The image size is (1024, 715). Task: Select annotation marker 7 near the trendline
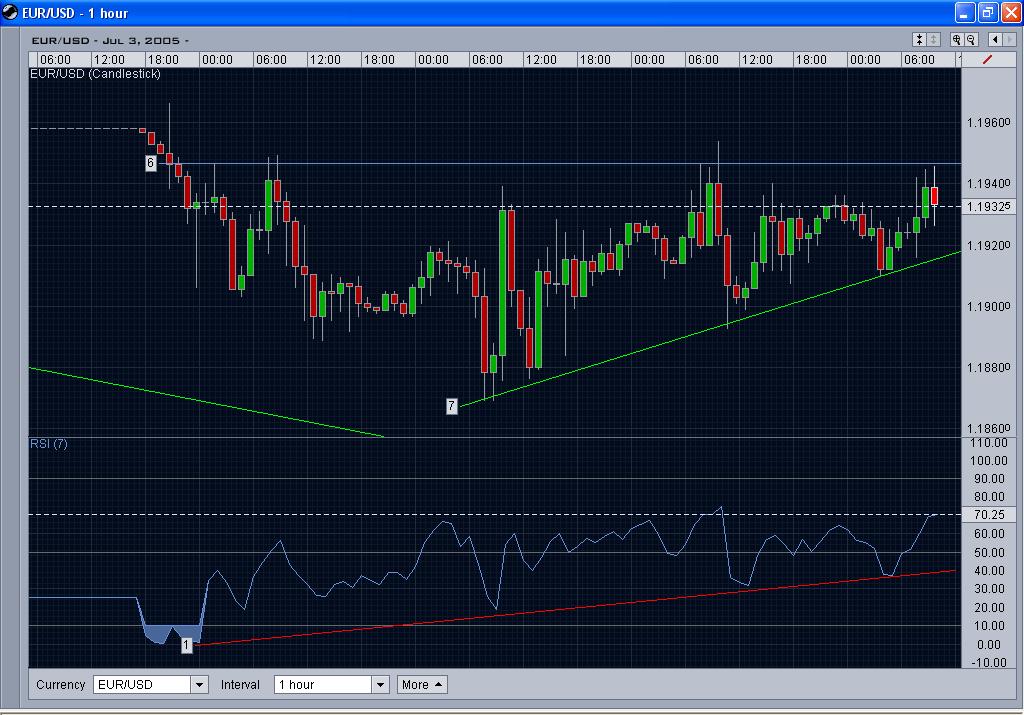click(451, 406)
